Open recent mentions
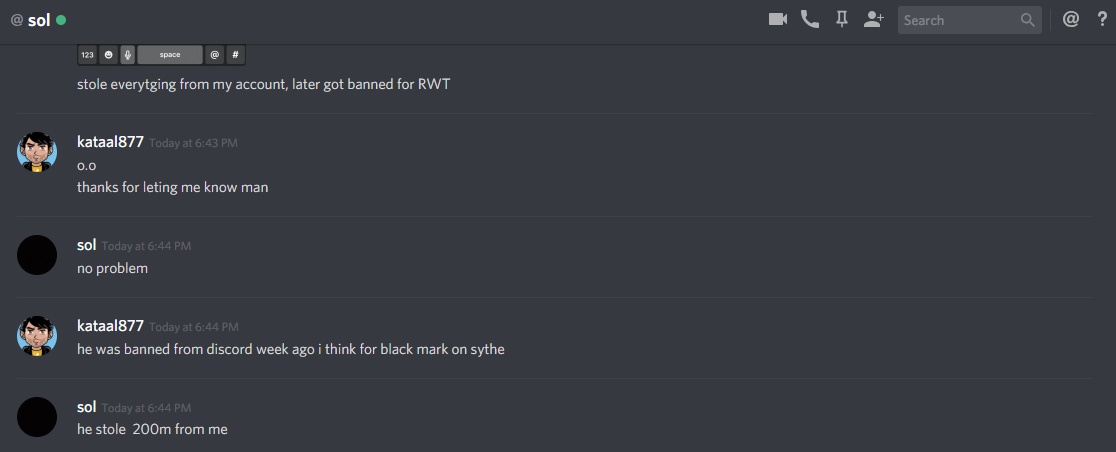Screen dimensions: 1116x452 (x=1070, y=20)
